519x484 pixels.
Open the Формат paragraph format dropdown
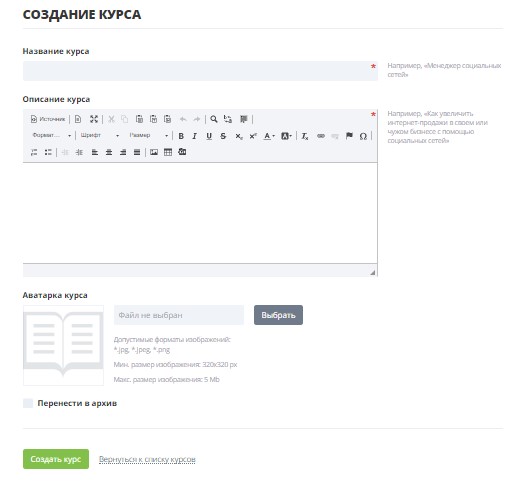(x=51, y=135)
